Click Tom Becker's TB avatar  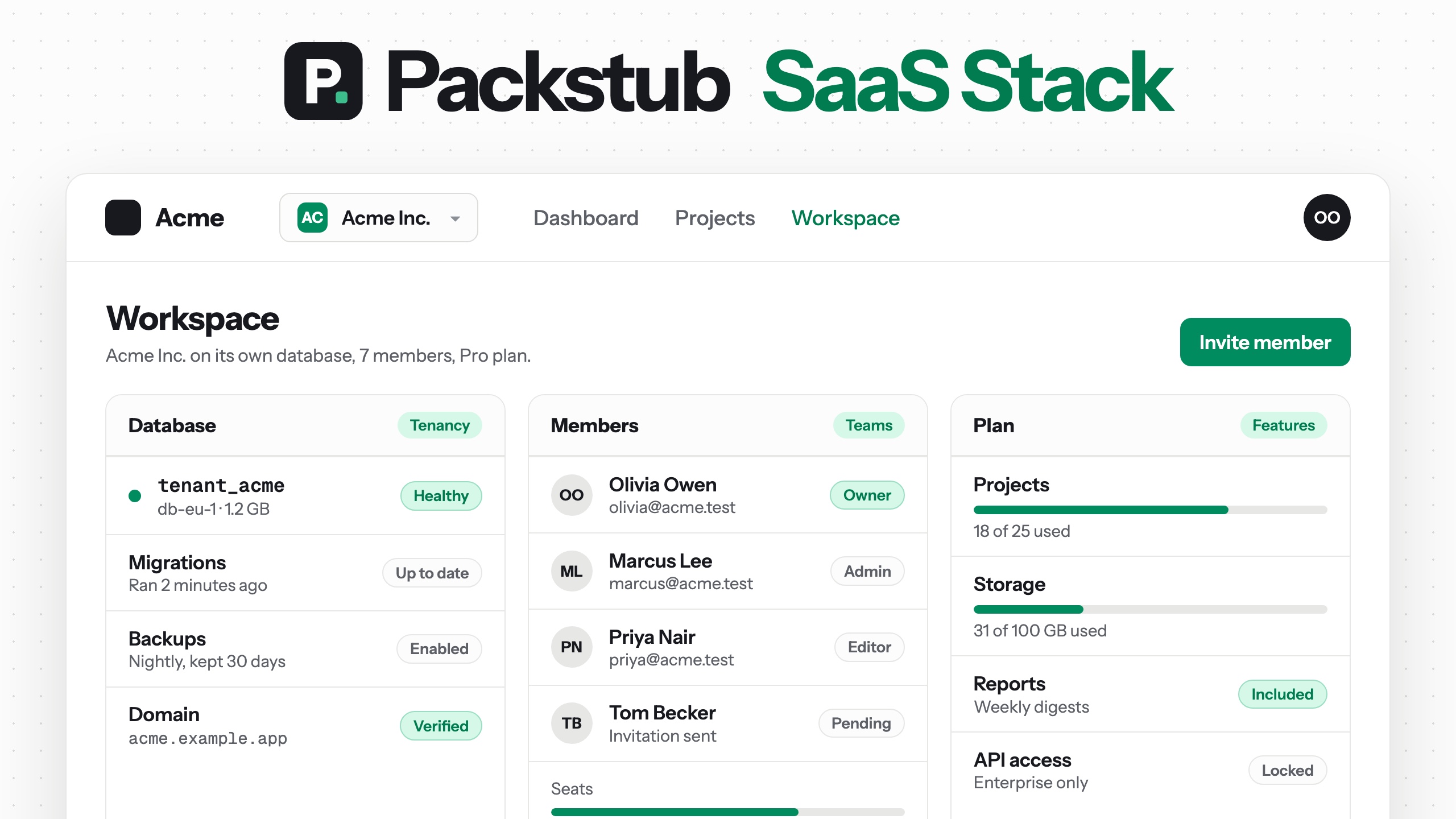pyautogui.click(x=572, y=723)
